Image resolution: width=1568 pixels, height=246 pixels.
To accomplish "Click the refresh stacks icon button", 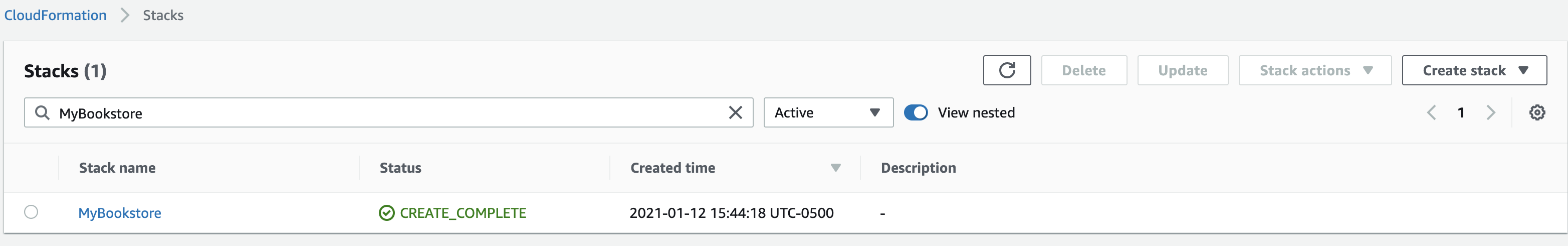I will [1007, 70].
